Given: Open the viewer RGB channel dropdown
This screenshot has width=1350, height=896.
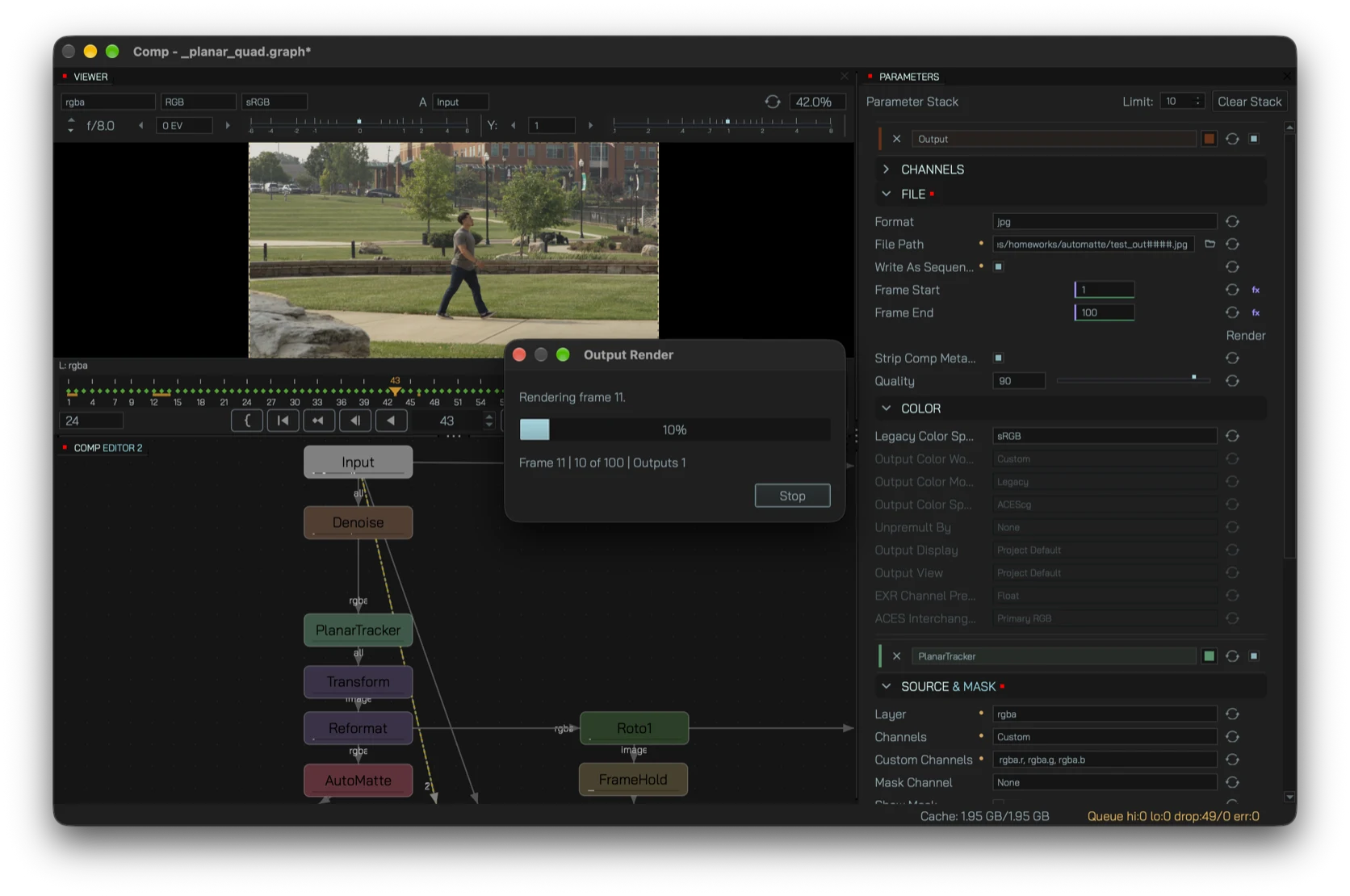Looking at the screenshot, I should (x=199, y=102).
